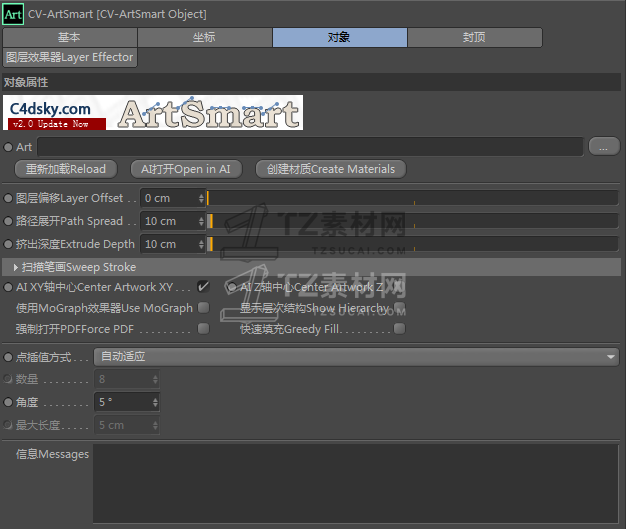This screenshot has height=529, width=626.
Task: Toggle the Center Artwork Z checkbox
Action: [x=399, y=286]
